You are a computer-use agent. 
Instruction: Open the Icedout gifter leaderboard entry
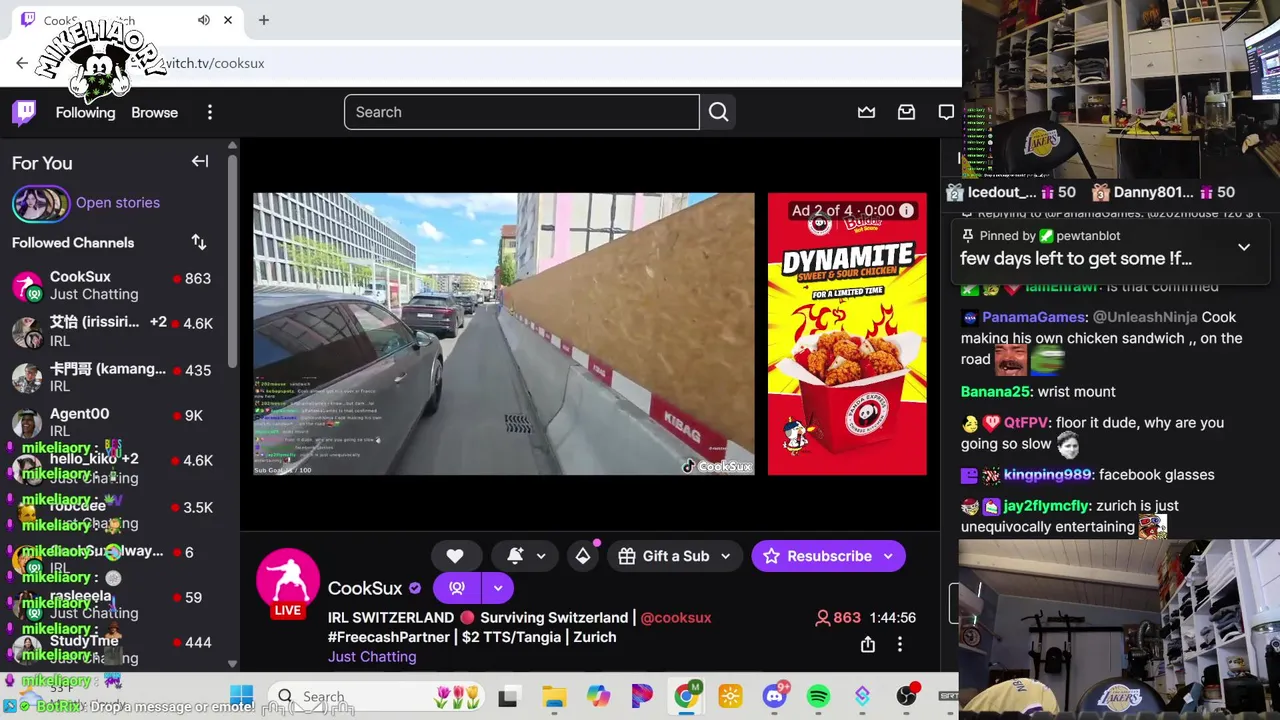click(1010, 192)
